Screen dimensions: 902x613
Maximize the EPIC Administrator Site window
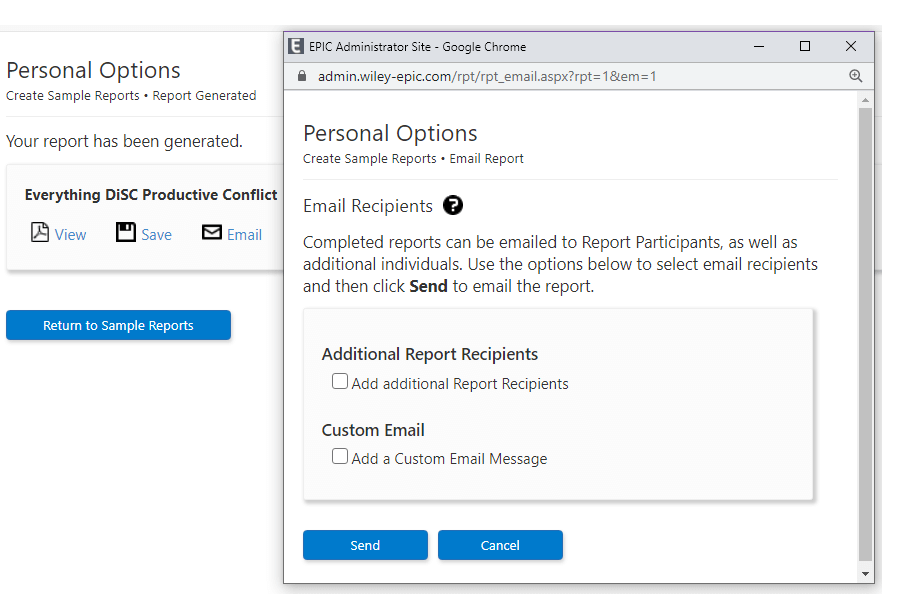point(805,47)
